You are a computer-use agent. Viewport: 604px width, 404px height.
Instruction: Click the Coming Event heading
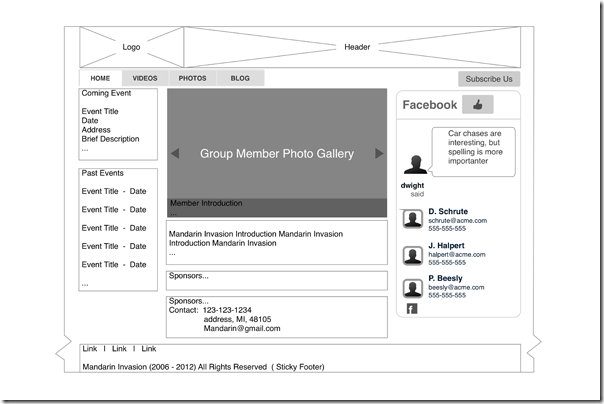click(x=106, y=93)
